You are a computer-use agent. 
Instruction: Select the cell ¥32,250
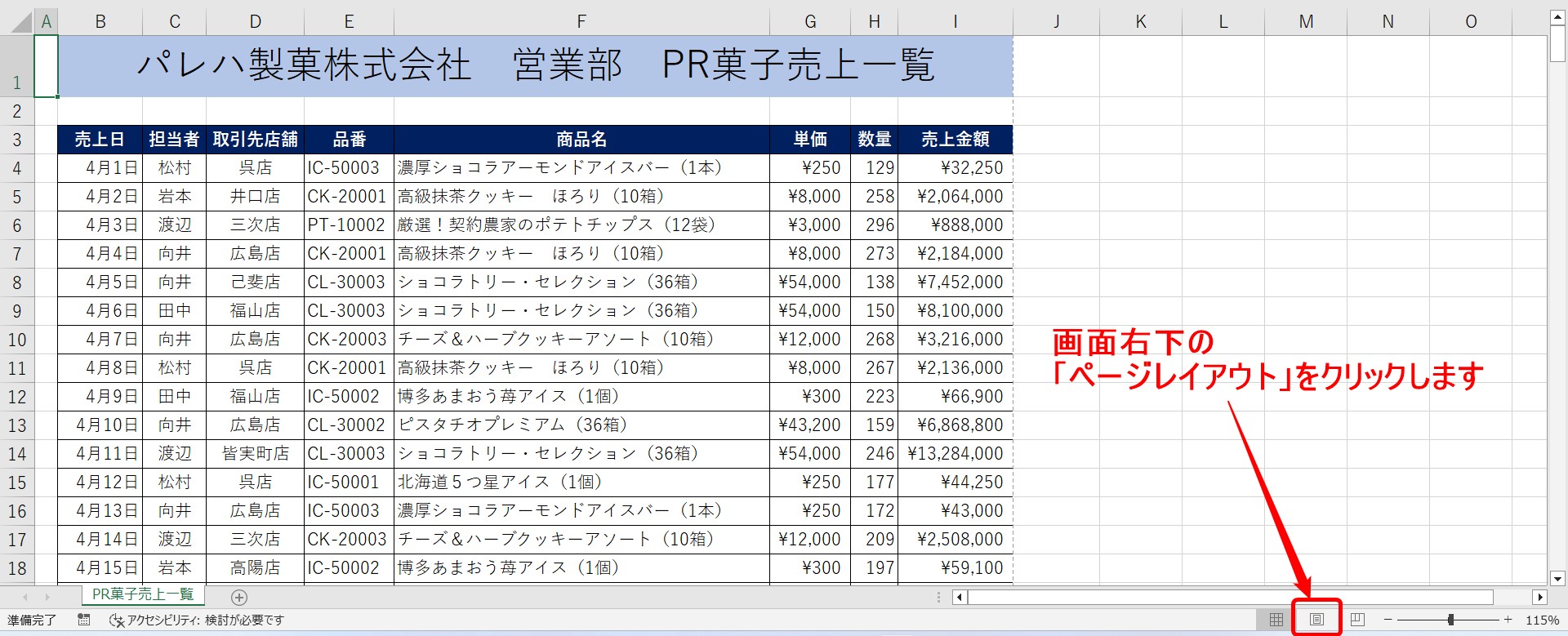coord(955,168)
